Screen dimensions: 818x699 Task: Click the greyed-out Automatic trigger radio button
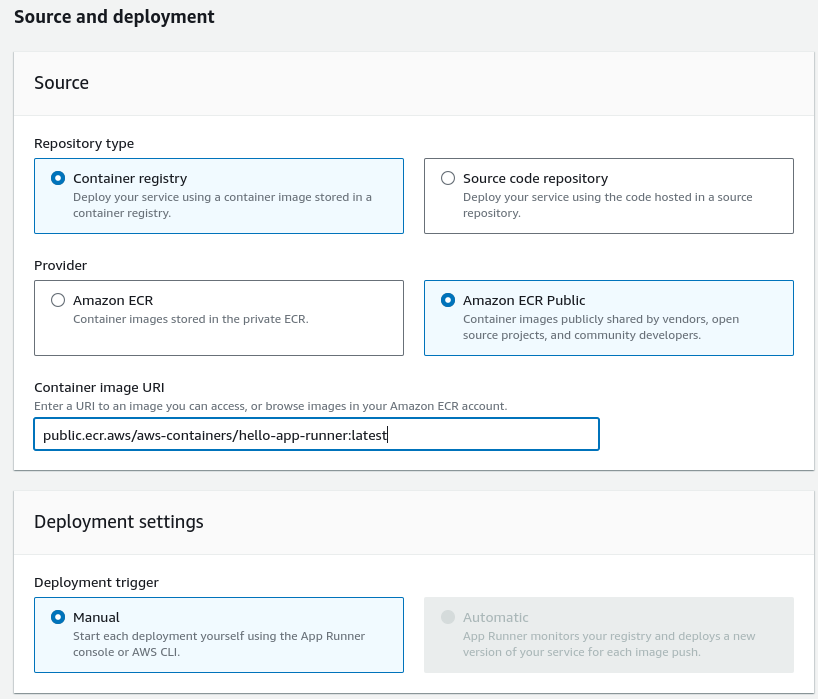point(448,617)
